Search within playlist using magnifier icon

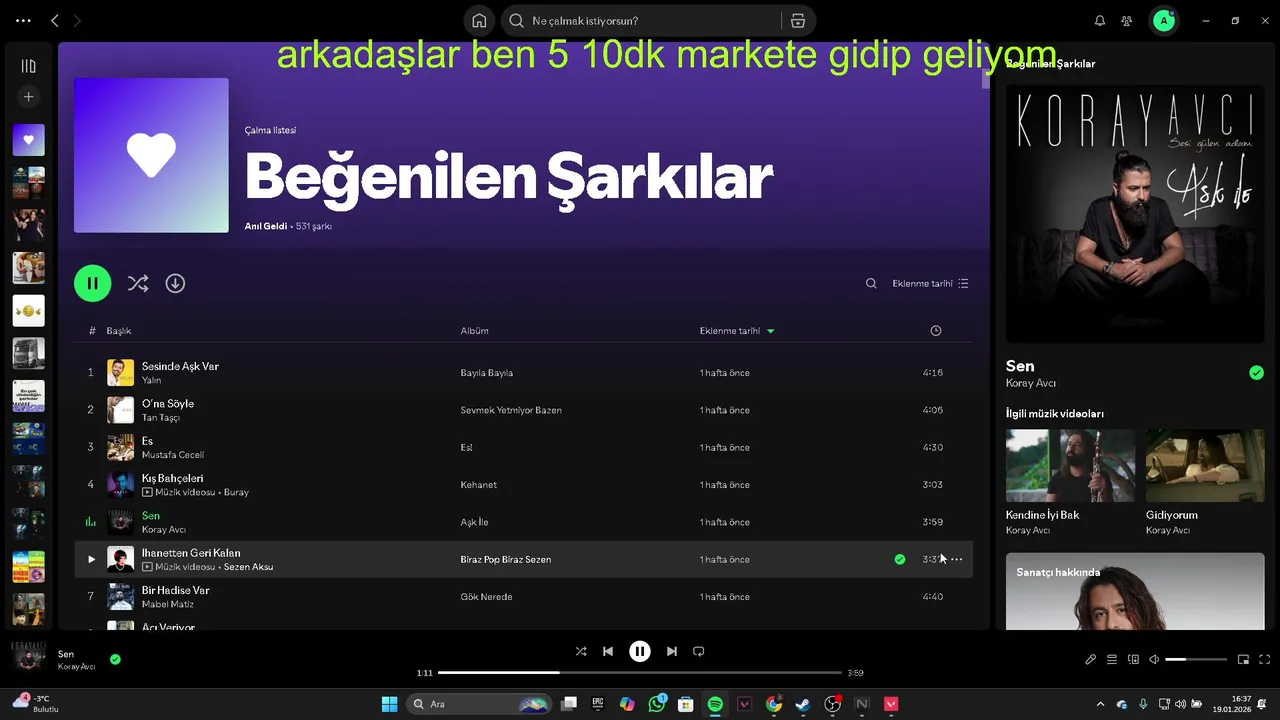tap(871, 283)
